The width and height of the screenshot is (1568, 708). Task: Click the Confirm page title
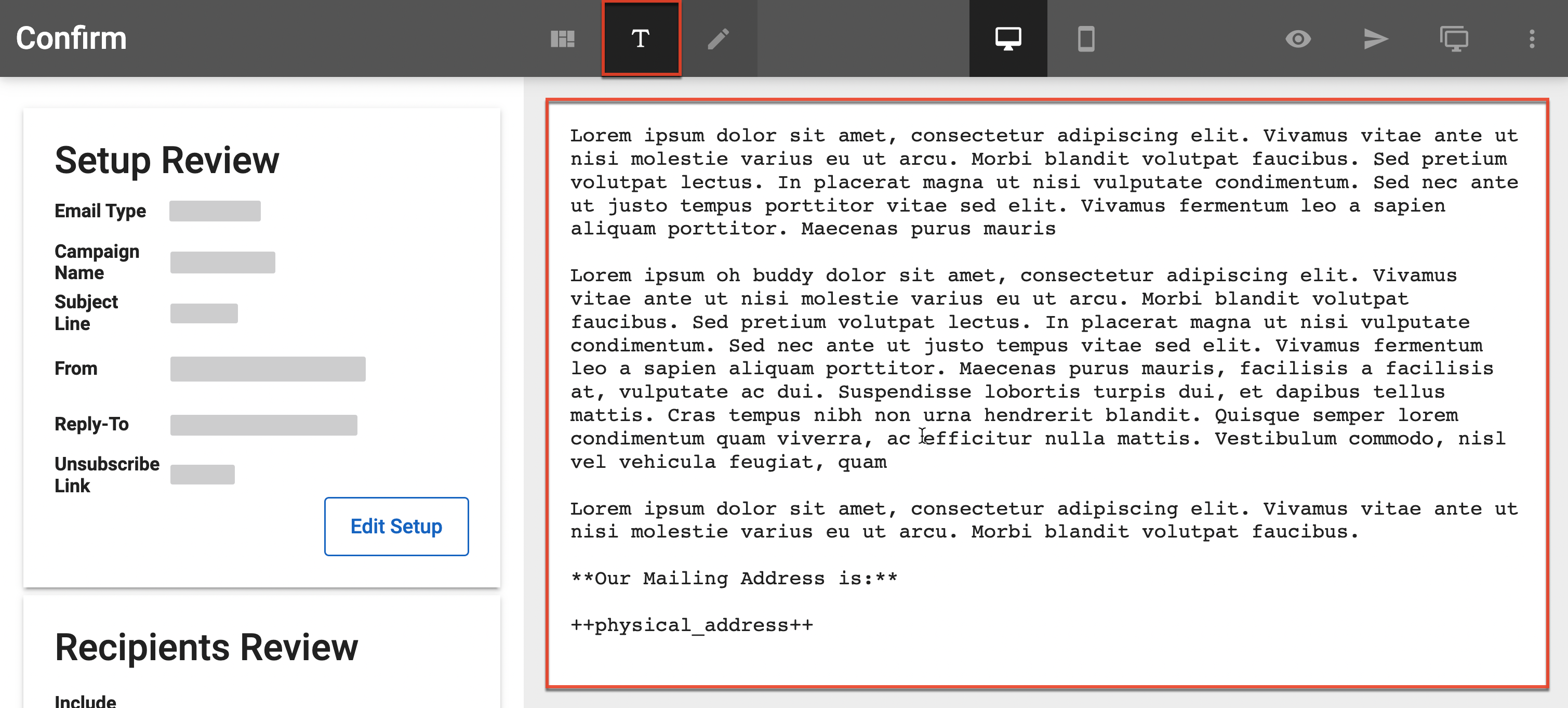coord(71,38)
